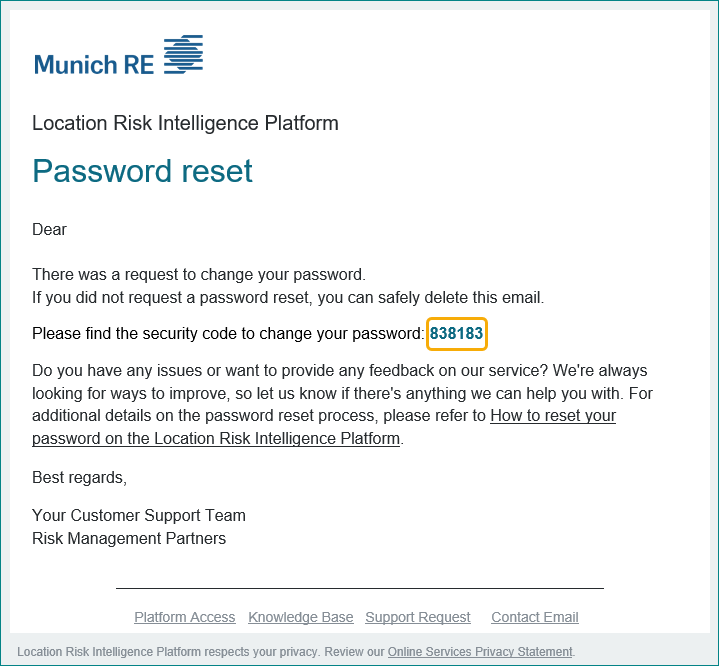Open the Platform Access footer link
Screen dimensions: 719x666
click(185, 617)
